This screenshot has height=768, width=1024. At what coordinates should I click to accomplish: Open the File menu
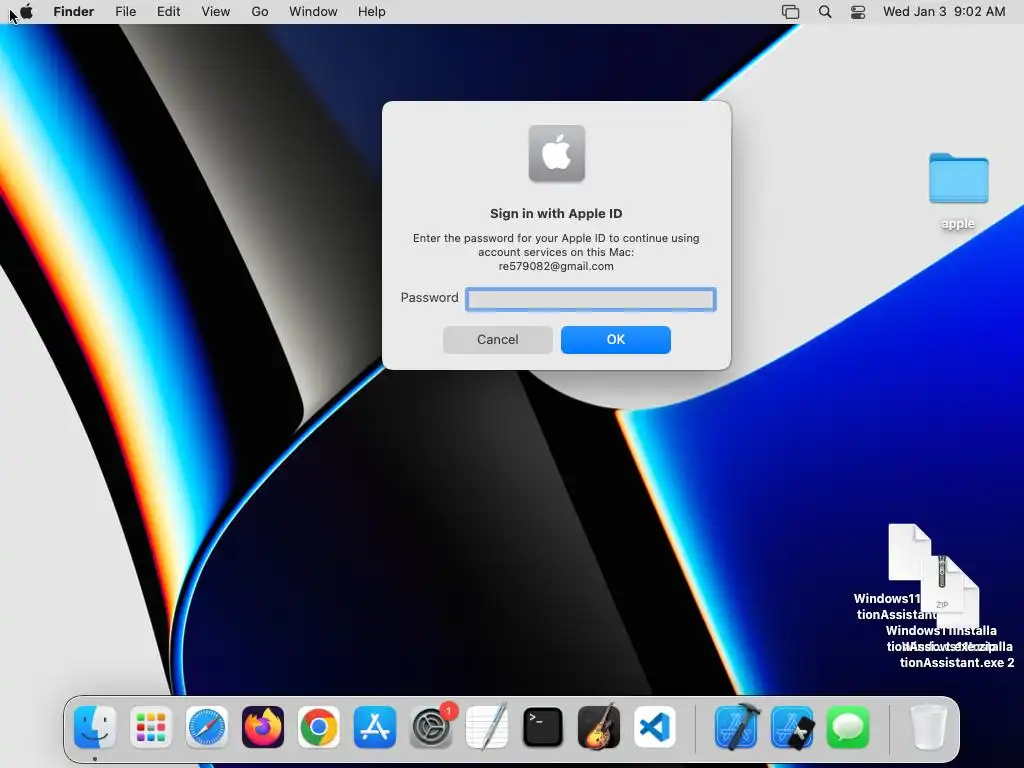coord(125,12)
